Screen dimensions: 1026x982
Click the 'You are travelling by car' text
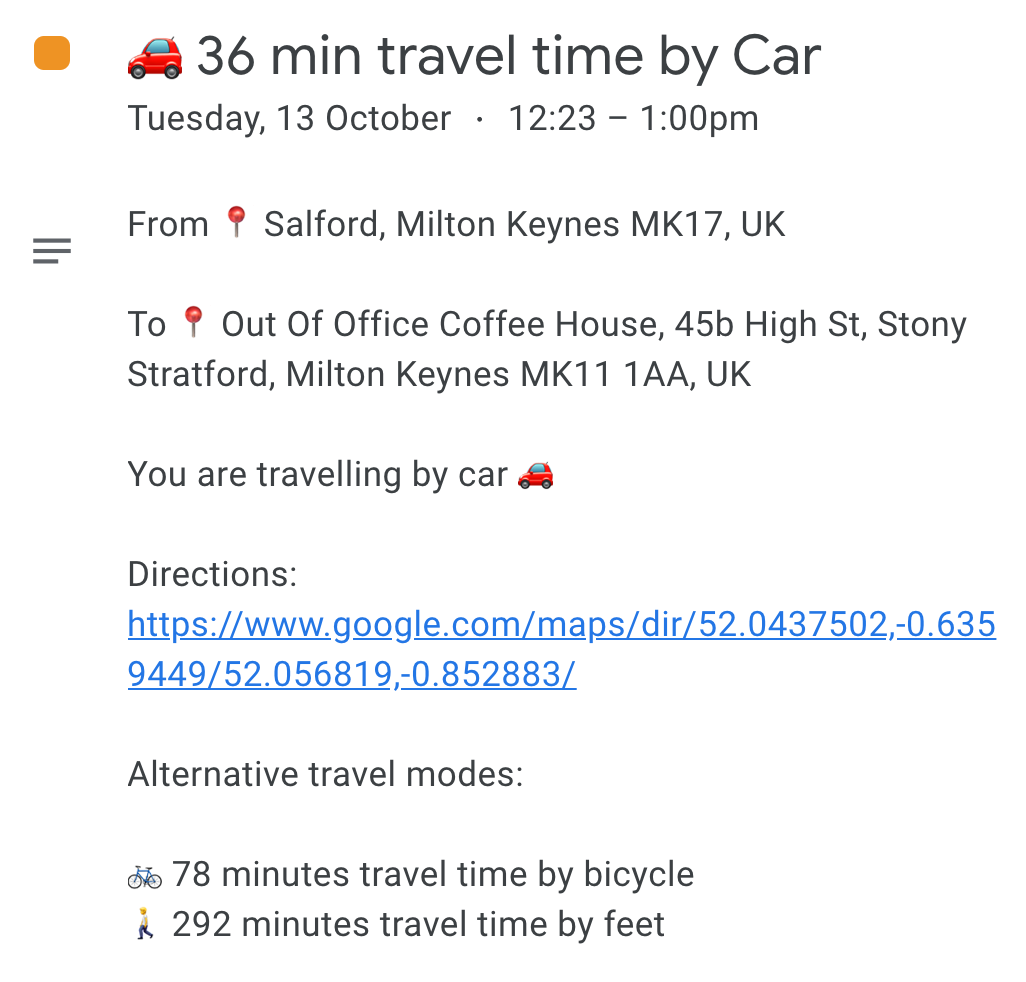pos(318,474)
